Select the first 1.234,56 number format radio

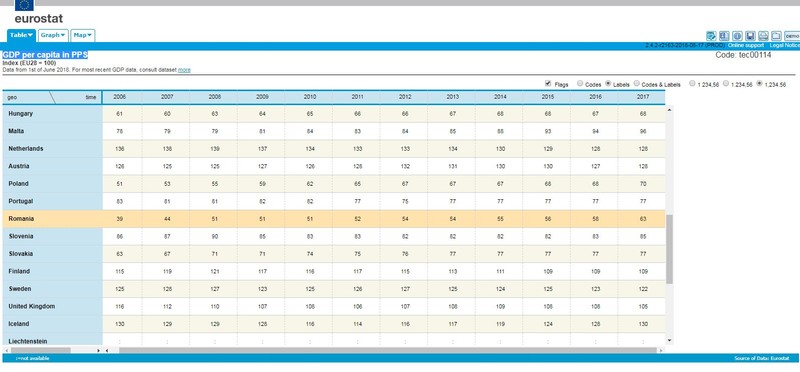(x=692, y=83)
